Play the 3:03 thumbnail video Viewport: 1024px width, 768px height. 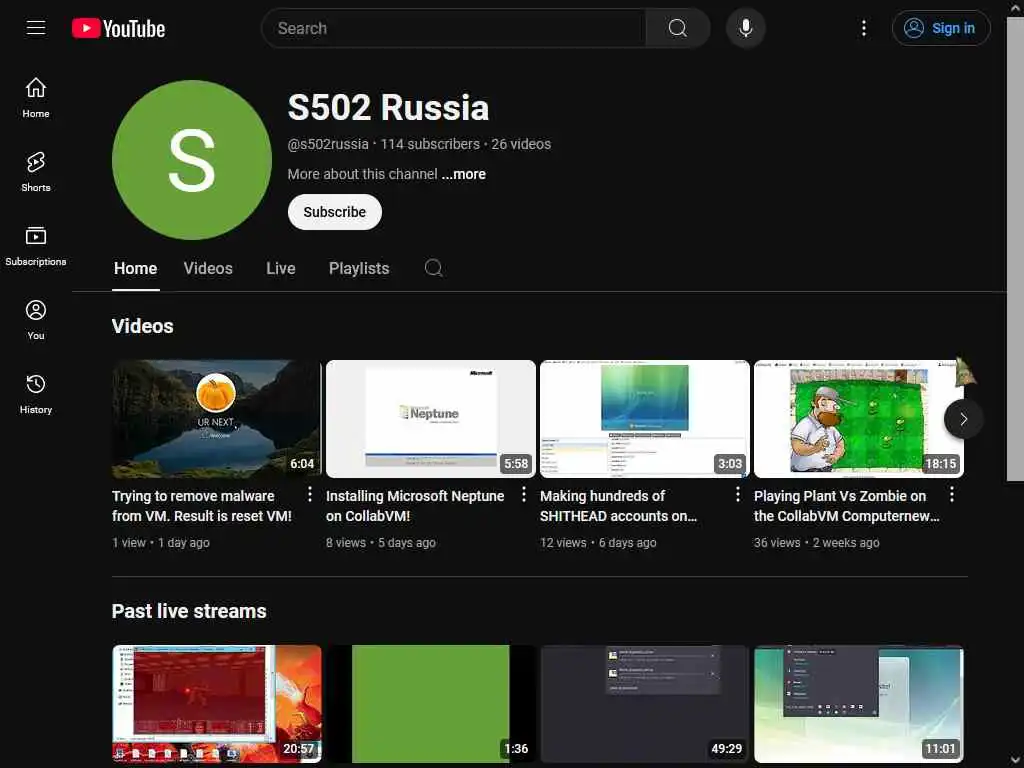[645, 419]
